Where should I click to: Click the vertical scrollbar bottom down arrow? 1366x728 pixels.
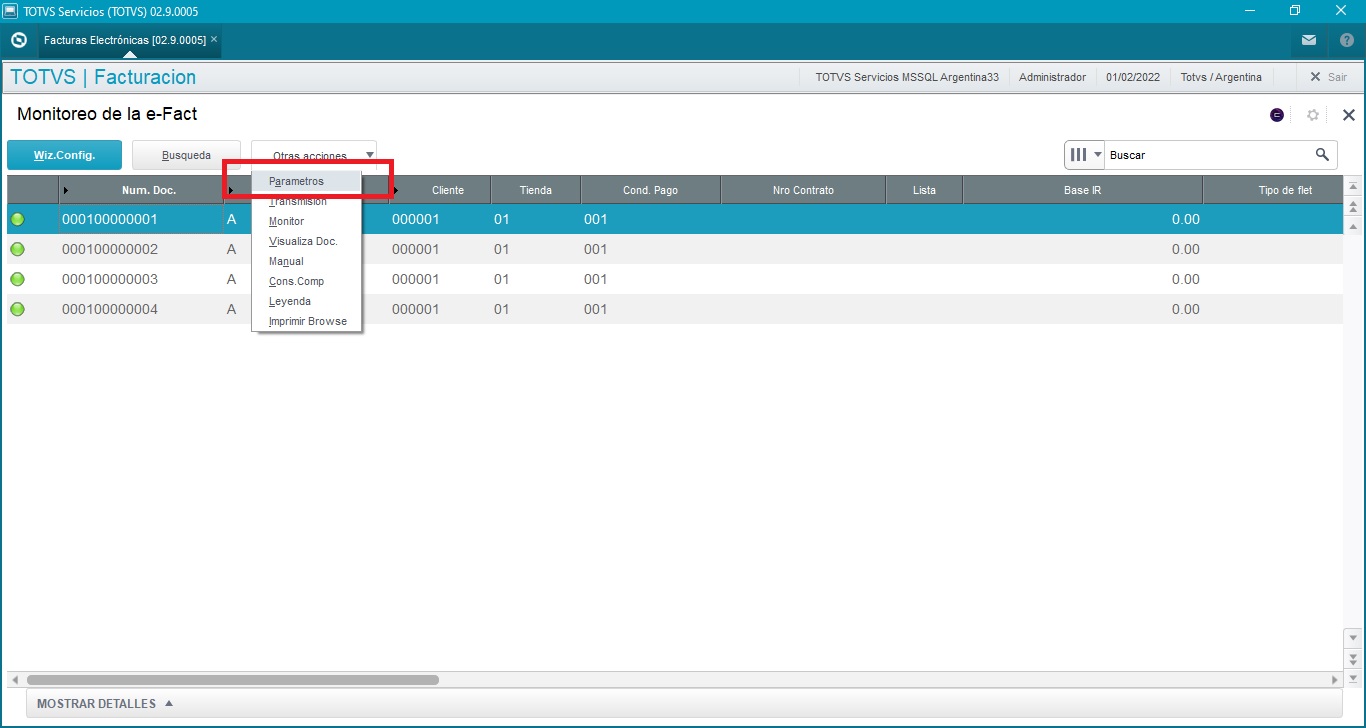coord(1353,679)
